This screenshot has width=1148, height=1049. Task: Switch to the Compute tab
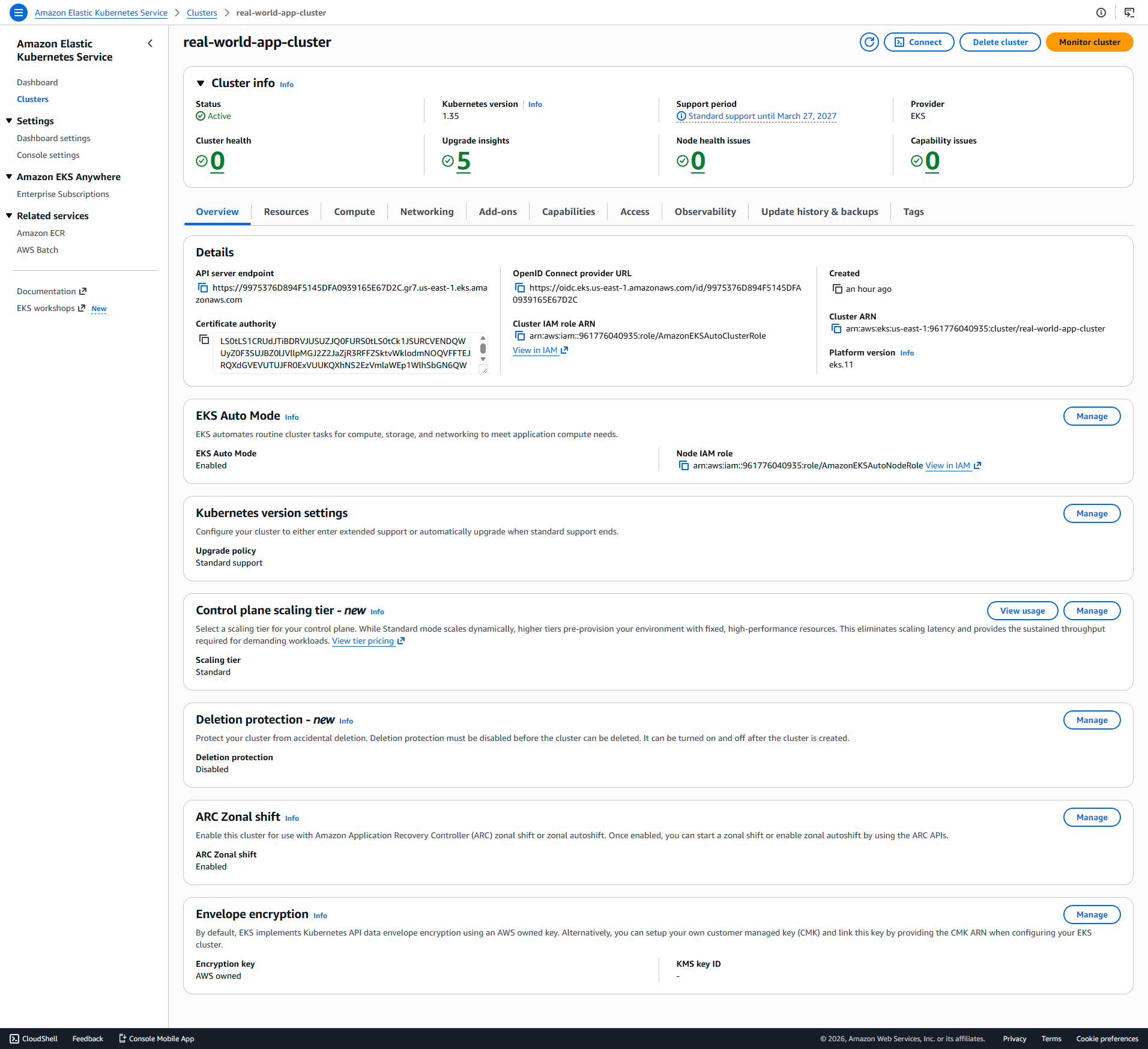click(x=354, y=212)
